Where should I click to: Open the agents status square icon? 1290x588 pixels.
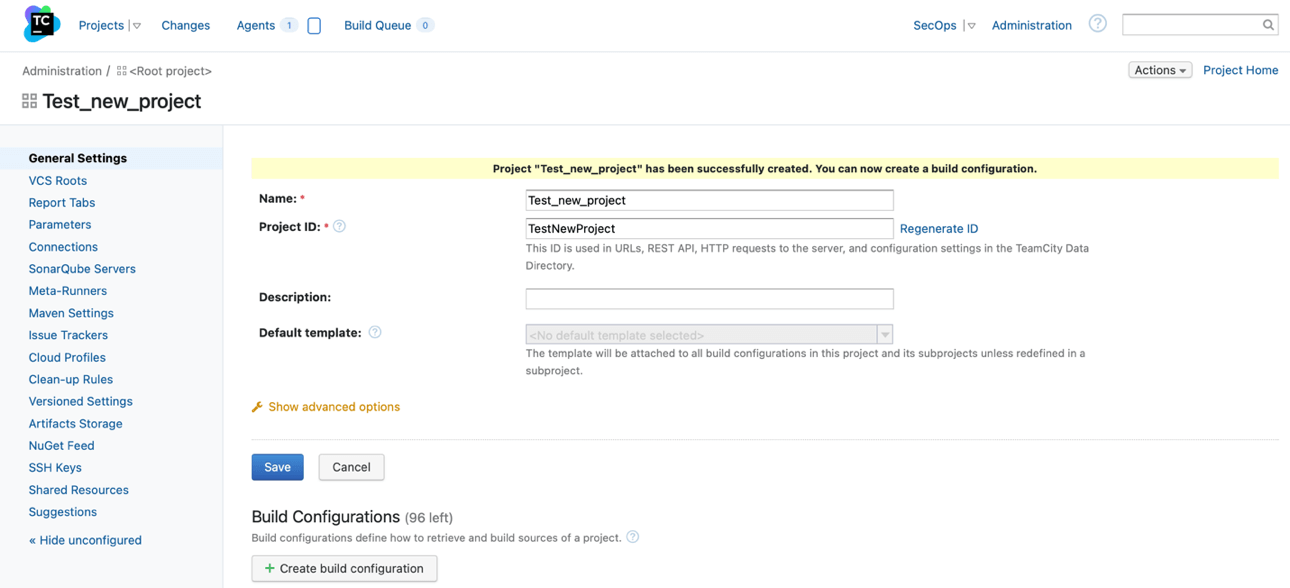pos(314,26)
